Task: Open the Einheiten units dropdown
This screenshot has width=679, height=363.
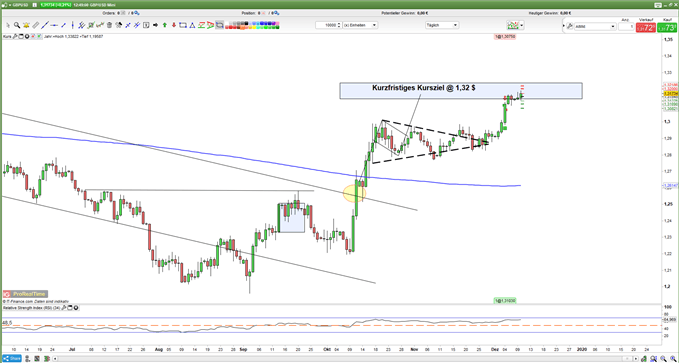Action: pyautogui.click(x=360, y=25)
